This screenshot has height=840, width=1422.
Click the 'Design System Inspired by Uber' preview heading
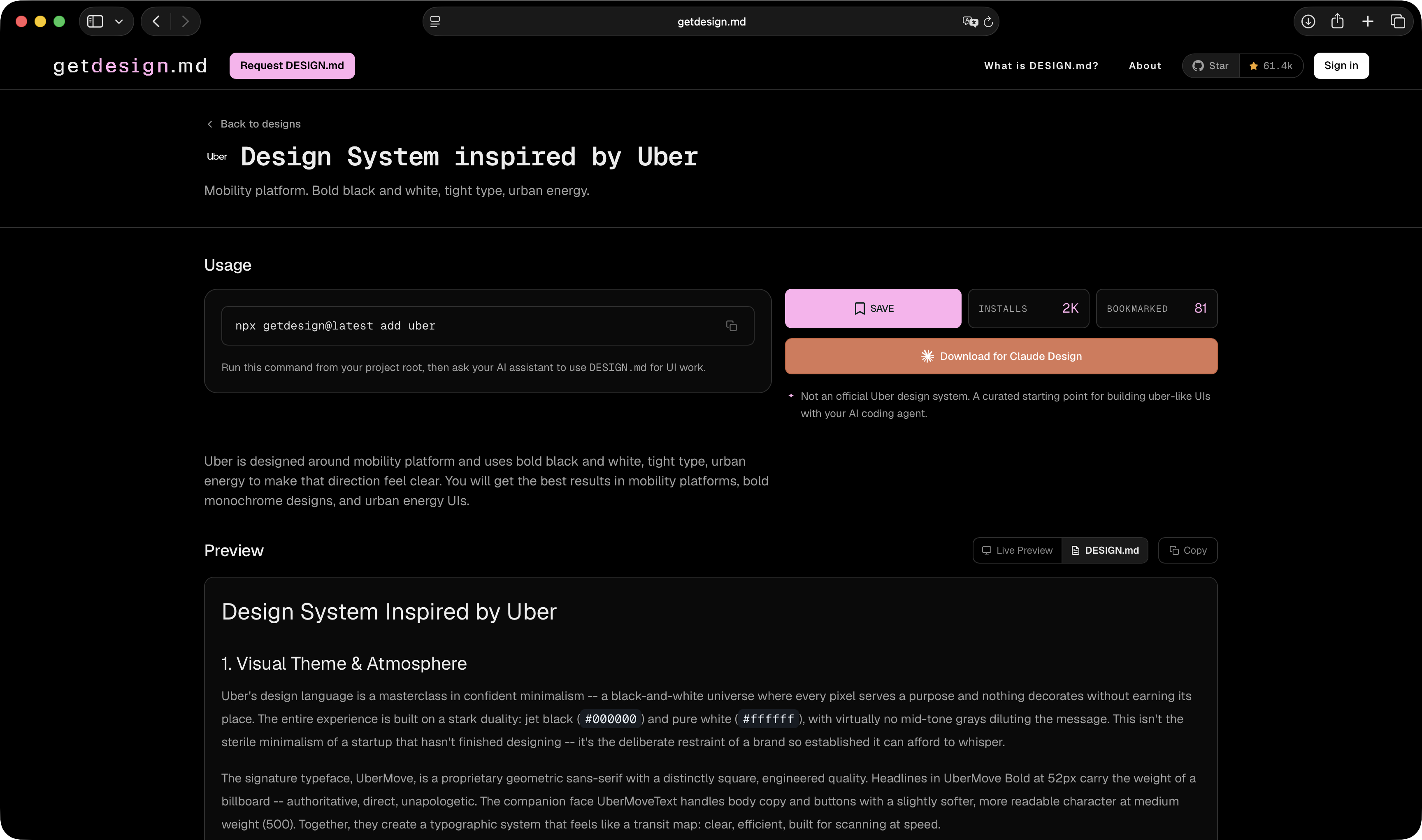tap(389, 612)
